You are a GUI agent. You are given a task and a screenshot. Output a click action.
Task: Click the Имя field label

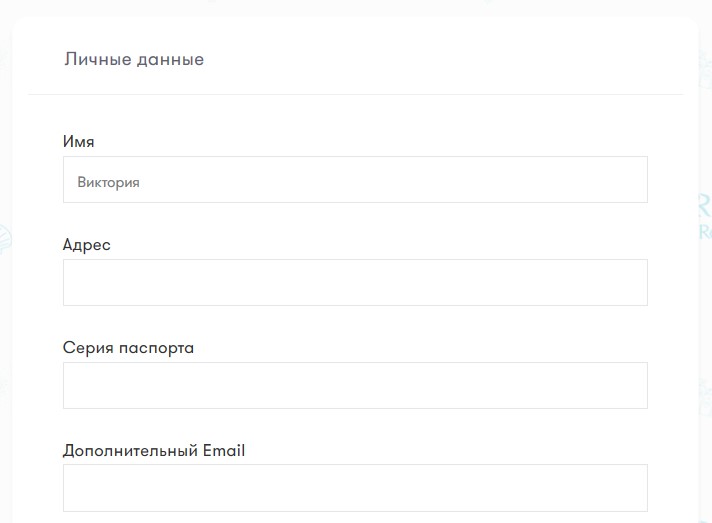click(x=79, y=142)
